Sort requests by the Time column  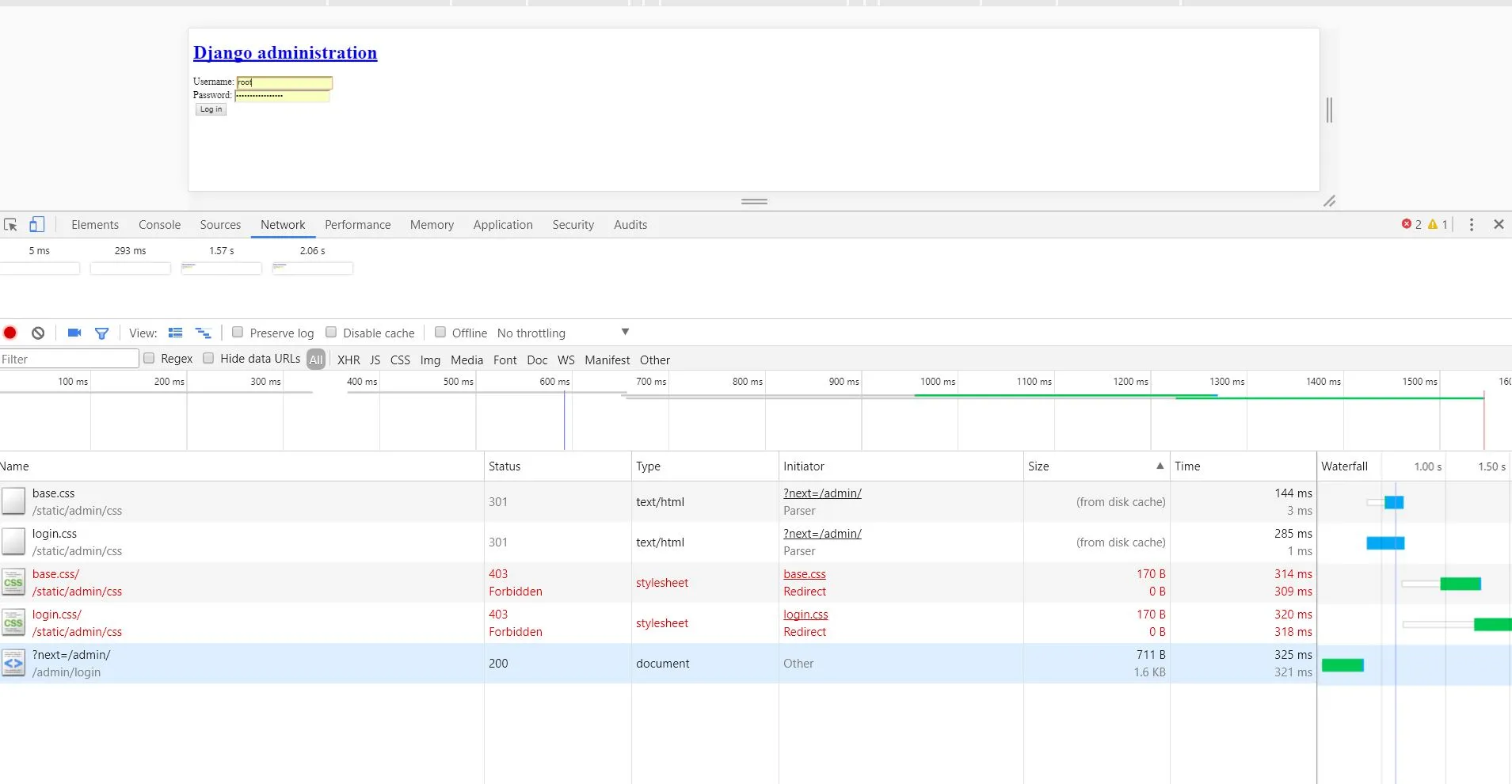1243,466
